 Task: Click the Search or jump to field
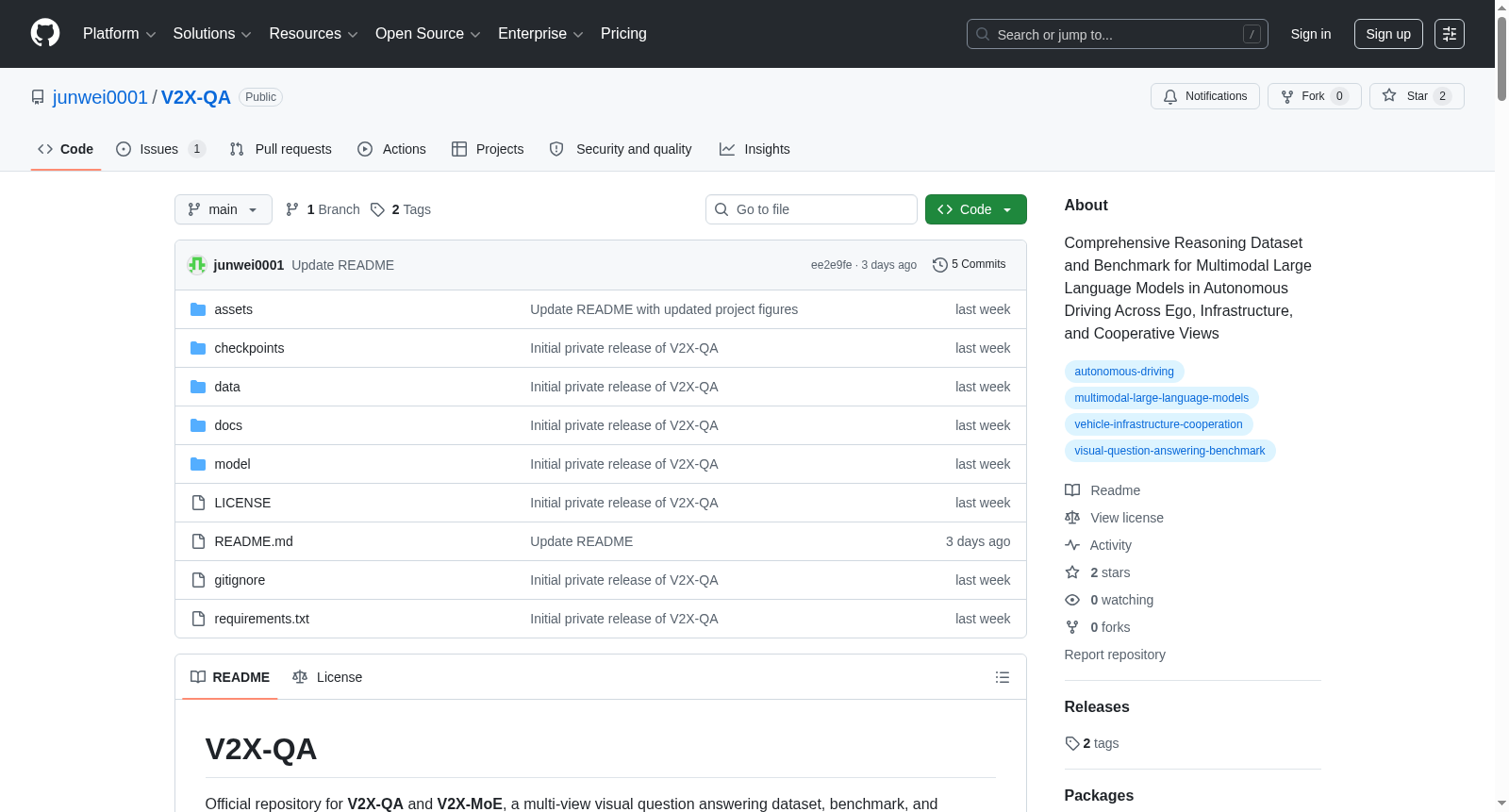(1118, 34)
